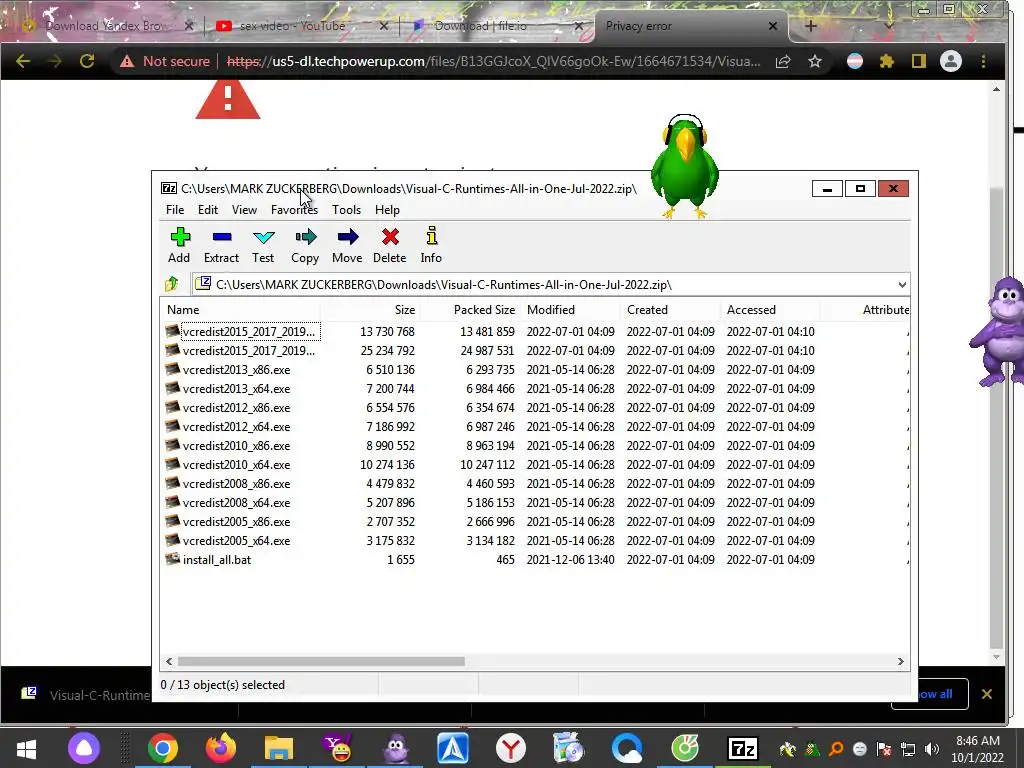This screenshot has height=768, width=1024.
Task: Switch to 7-Zip taskbar icon
Action: click(743, 748)
